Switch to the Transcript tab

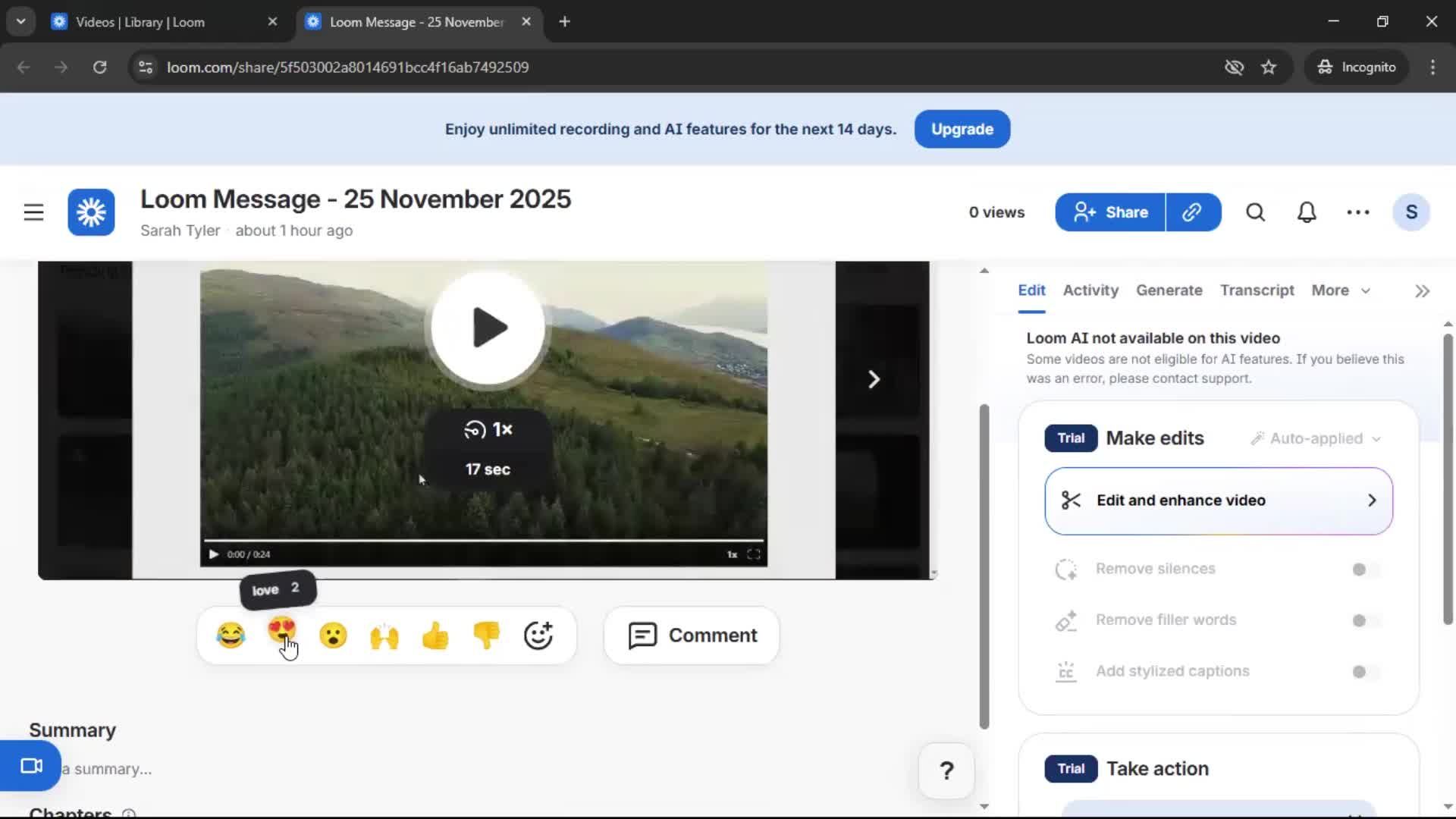1257,290
